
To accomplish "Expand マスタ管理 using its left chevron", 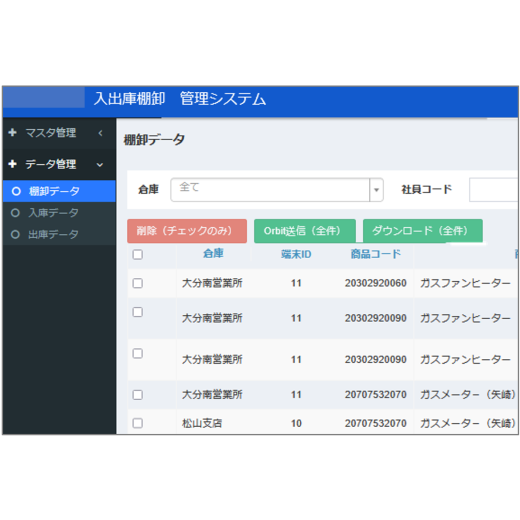I will 100,133.
